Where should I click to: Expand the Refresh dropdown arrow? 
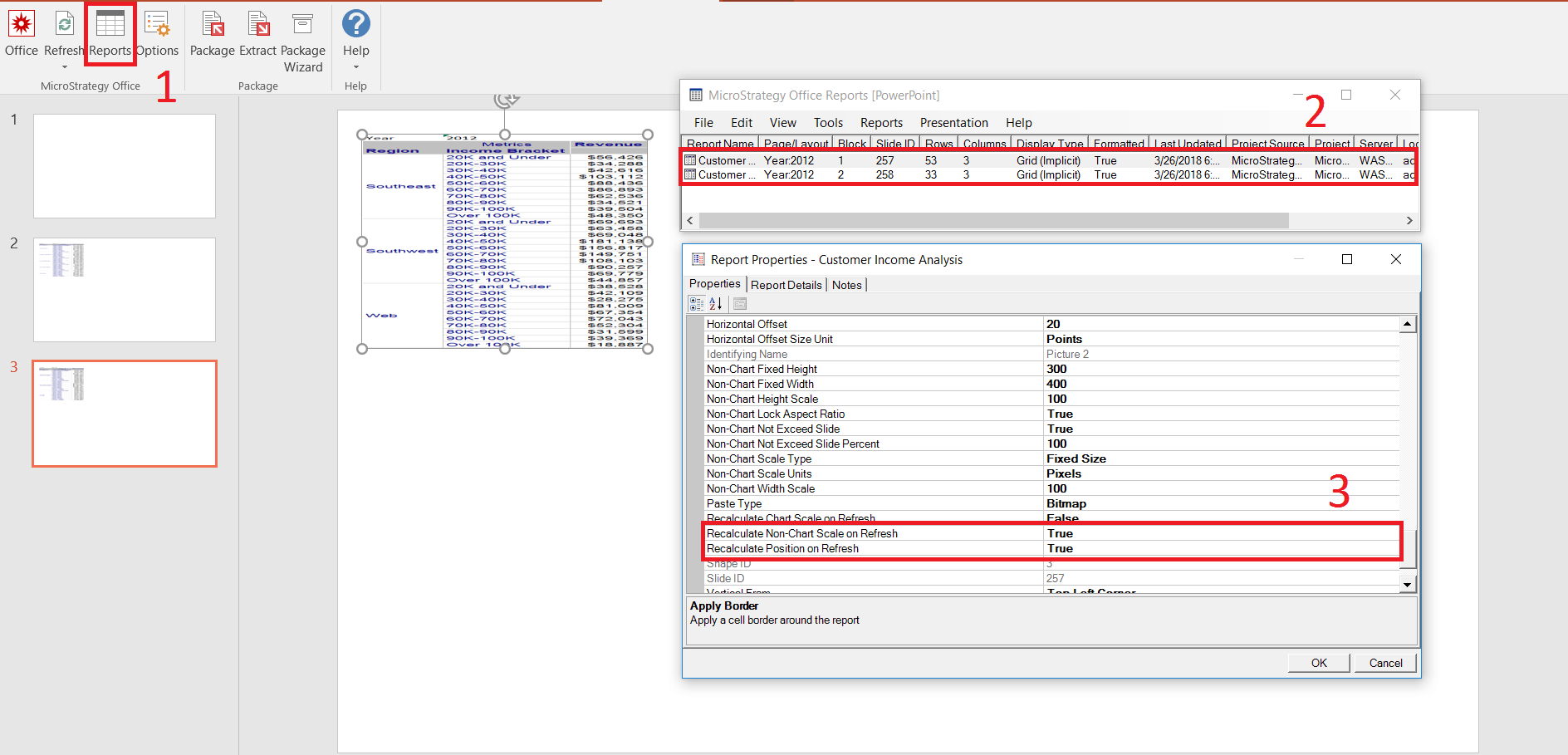tap(64, 67)
